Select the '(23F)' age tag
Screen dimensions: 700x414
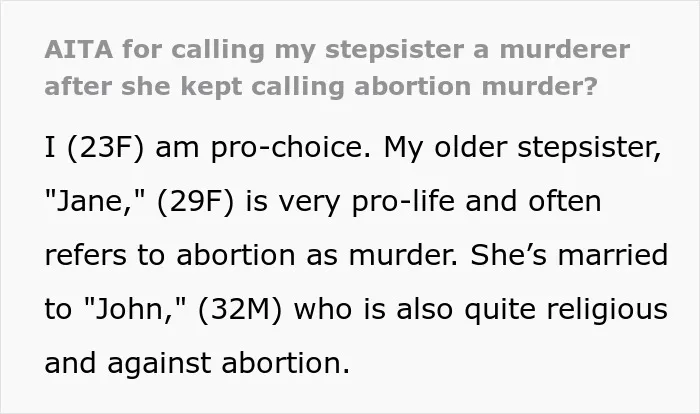106,148
